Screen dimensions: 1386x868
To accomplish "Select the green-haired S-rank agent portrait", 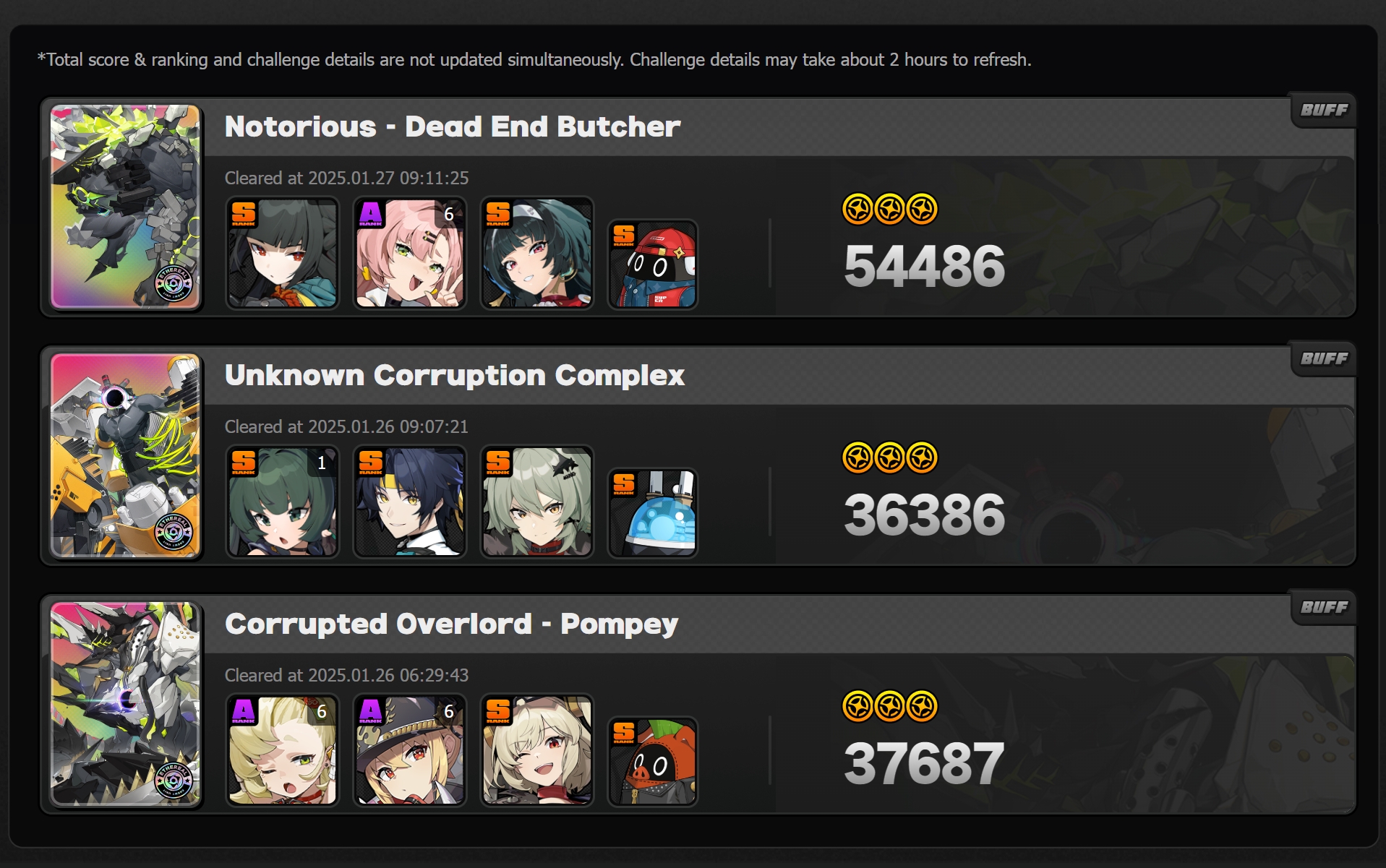I will coord(283,502).
